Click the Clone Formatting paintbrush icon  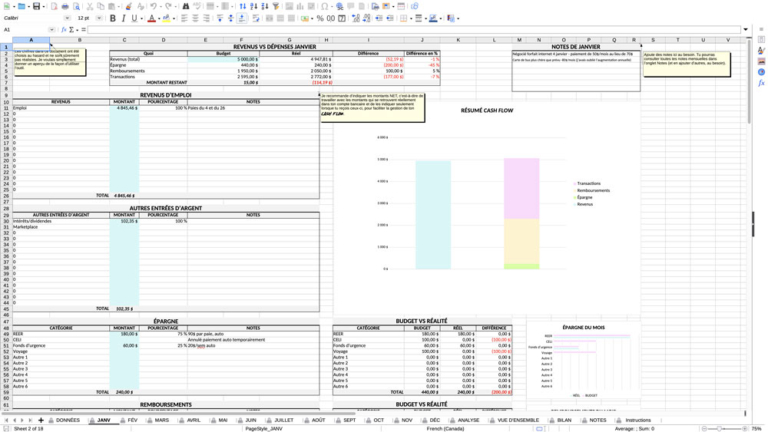(128, 6)
